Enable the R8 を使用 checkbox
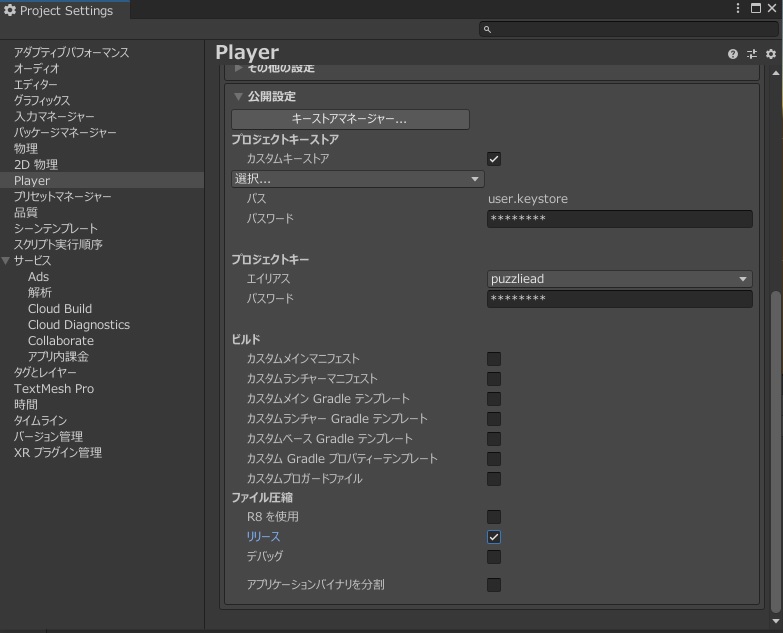The height and width of the screenshot is (633, 783). 494,517
